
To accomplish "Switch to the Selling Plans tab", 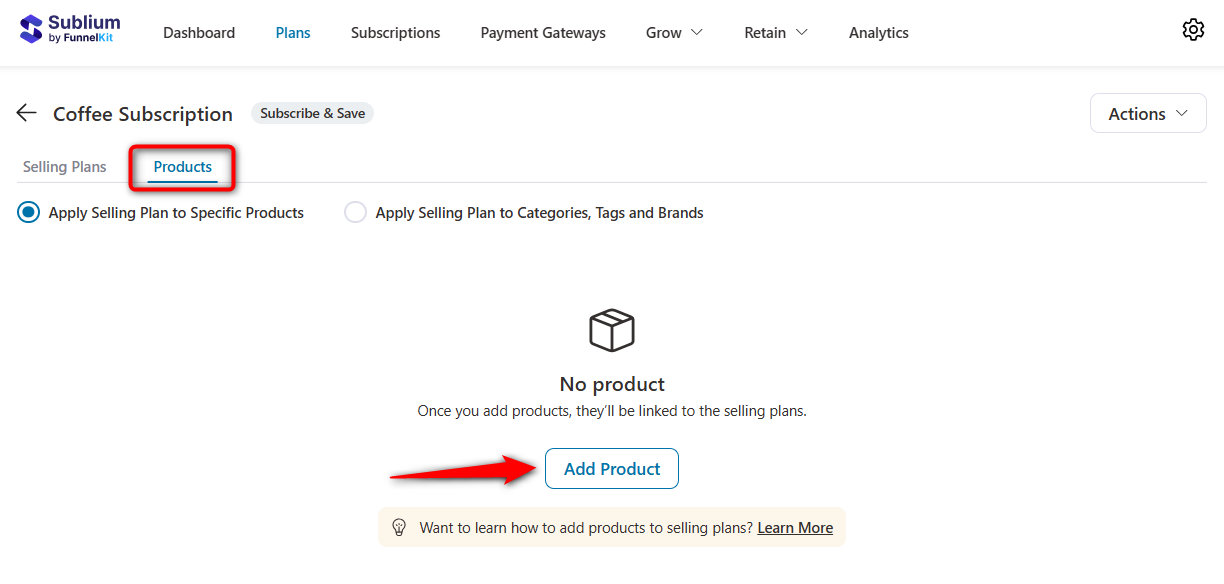I will [x=64, y=166].
